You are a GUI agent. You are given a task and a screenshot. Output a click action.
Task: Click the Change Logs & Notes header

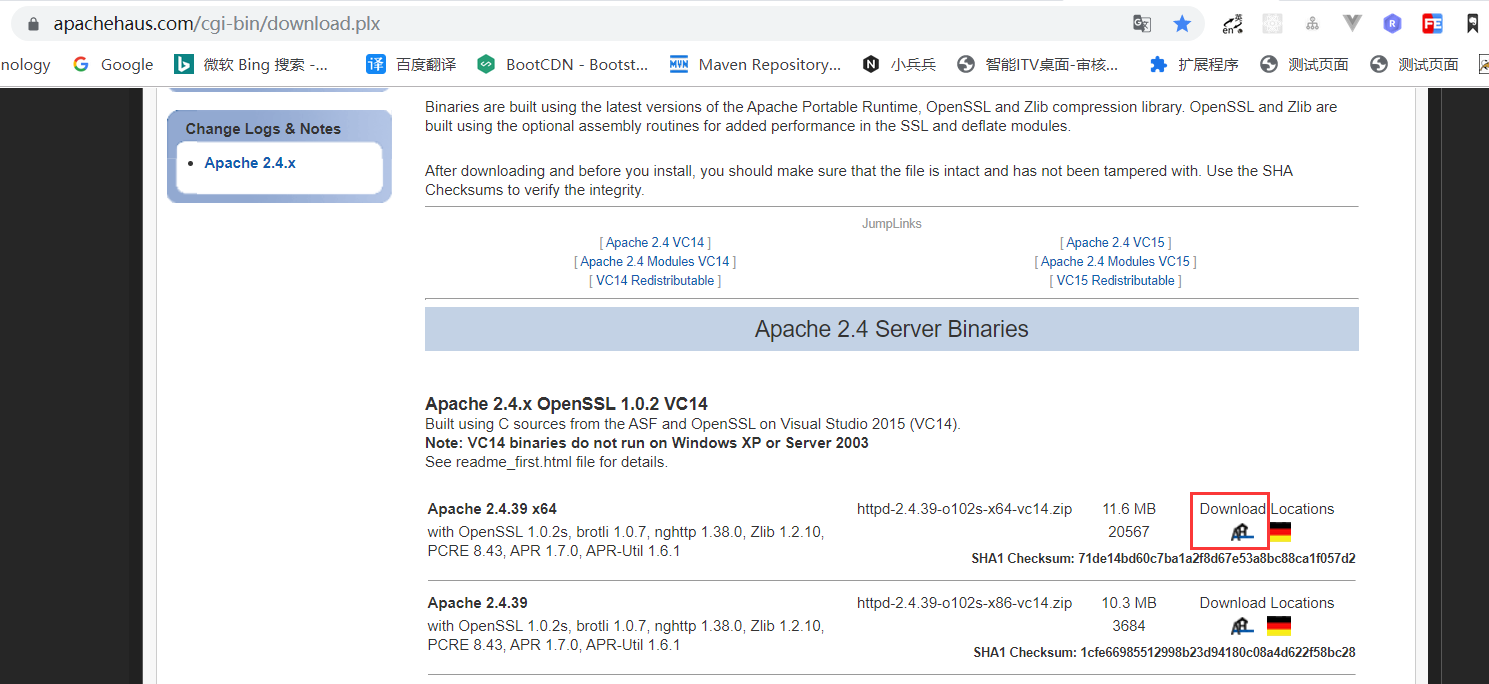[263, 129]
